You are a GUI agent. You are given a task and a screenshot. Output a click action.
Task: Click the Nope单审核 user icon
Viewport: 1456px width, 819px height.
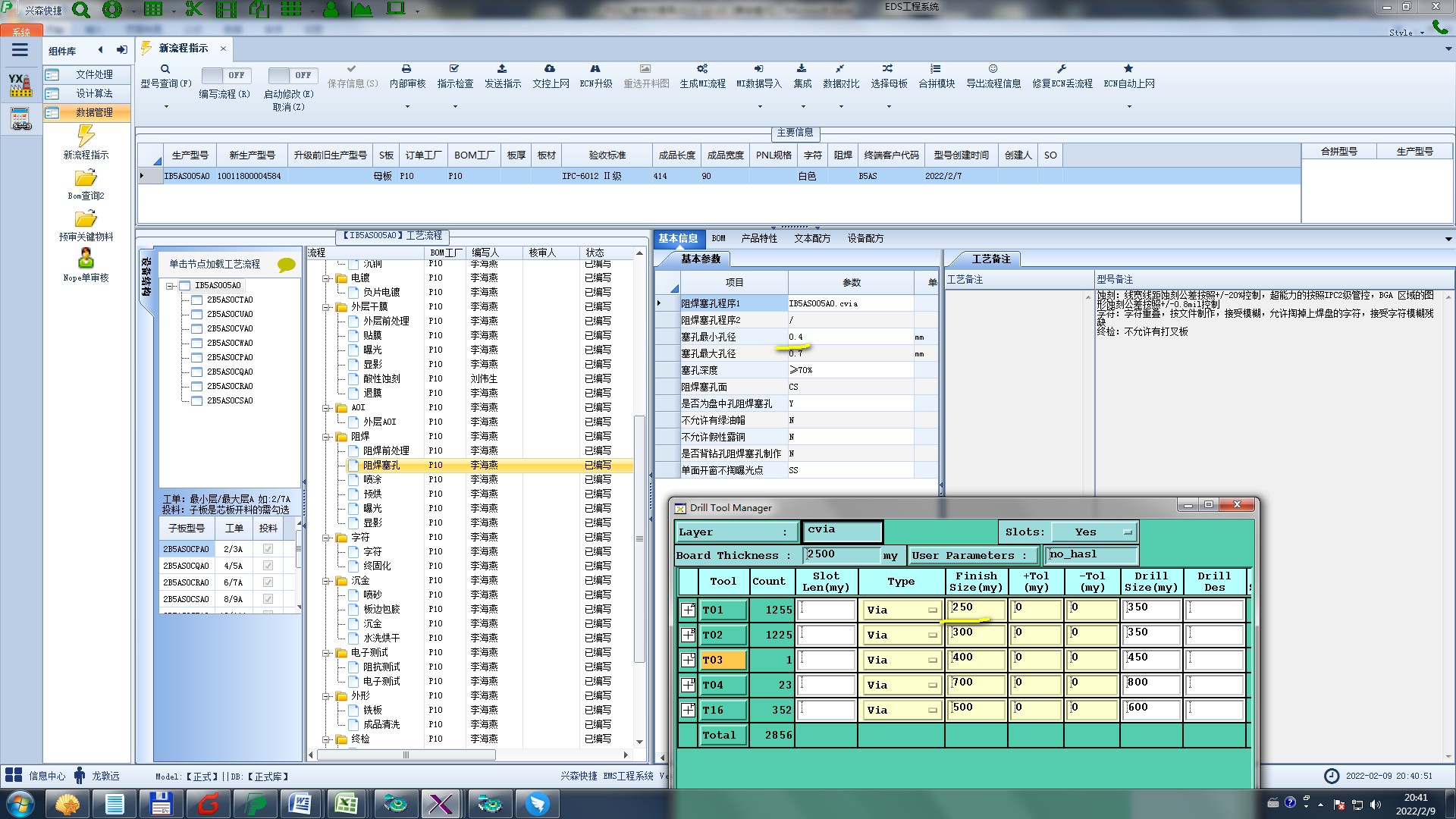86,259
